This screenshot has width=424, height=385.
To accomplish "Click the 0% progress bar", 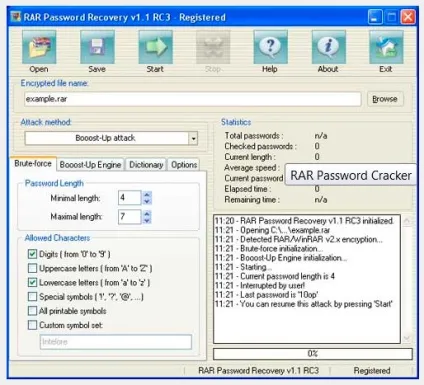I will [x=313, y=354].
